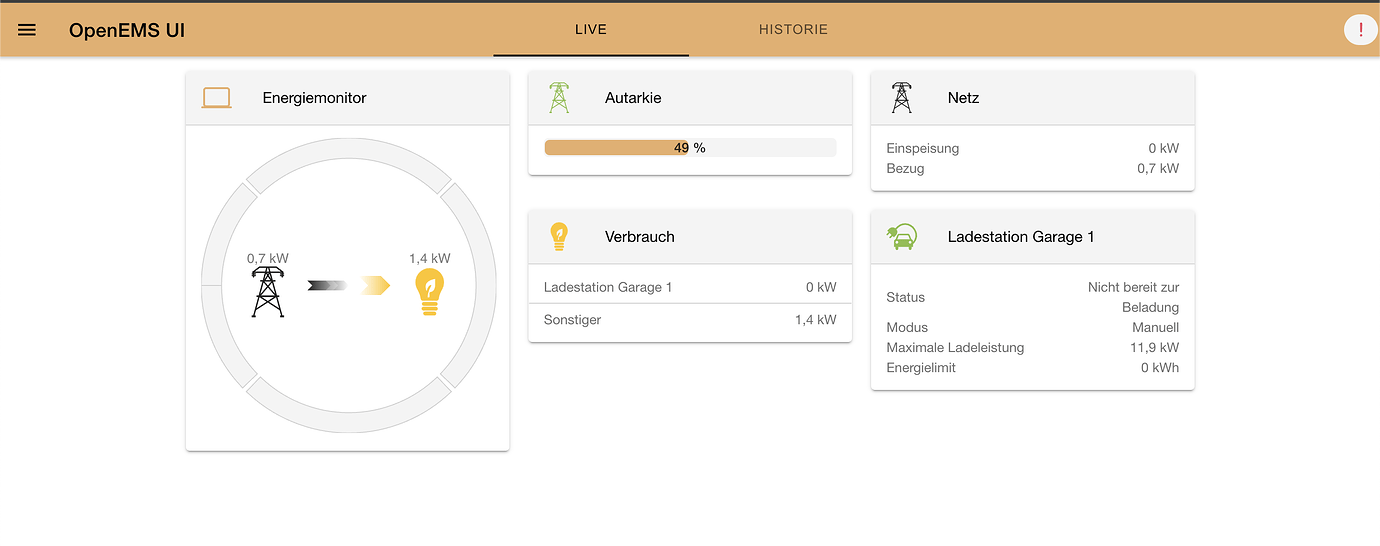Screen dimensions: 1380x546
Task: Switch to the HISTORIE tab
Action: point(793,30)
